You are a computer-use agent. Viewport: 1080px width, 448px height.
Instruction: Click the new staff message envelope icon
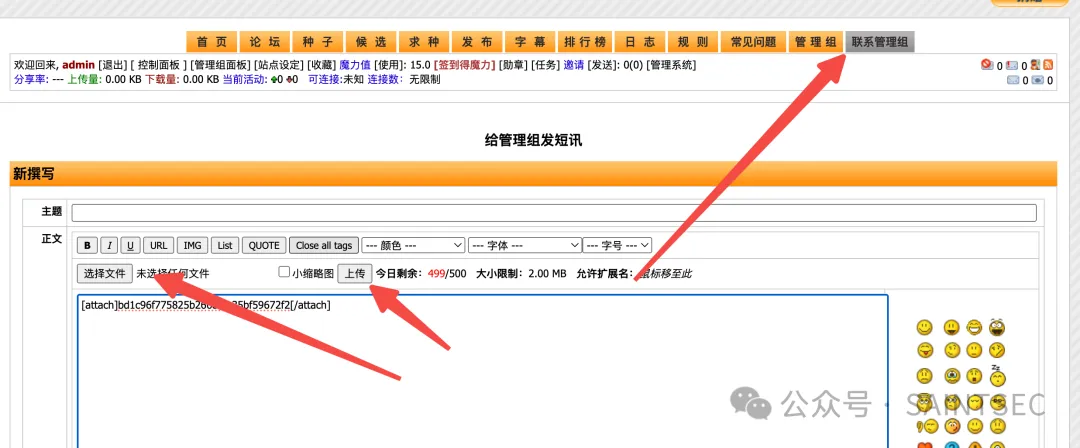pos(1012,65)
